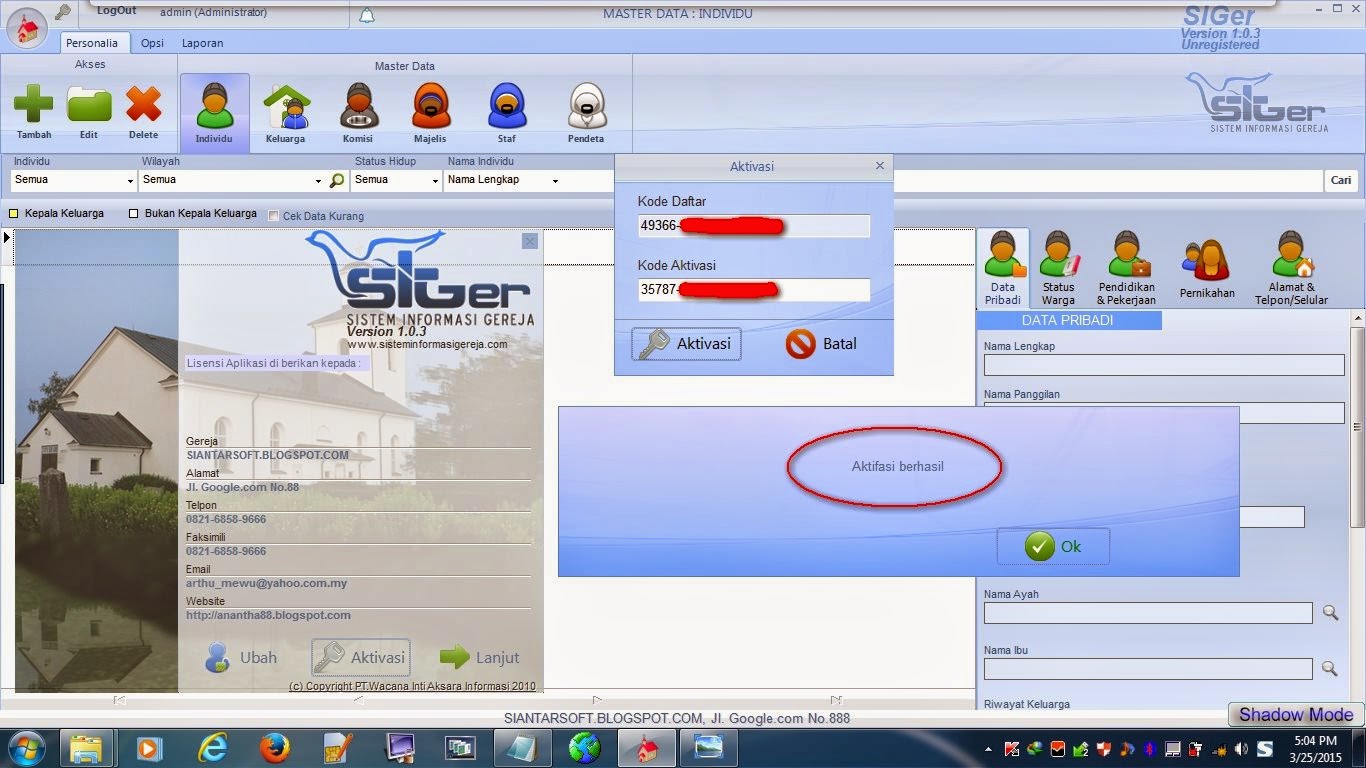Click the Tambah green plus icon
1366x768 pixels.
(x=33, y=105)
